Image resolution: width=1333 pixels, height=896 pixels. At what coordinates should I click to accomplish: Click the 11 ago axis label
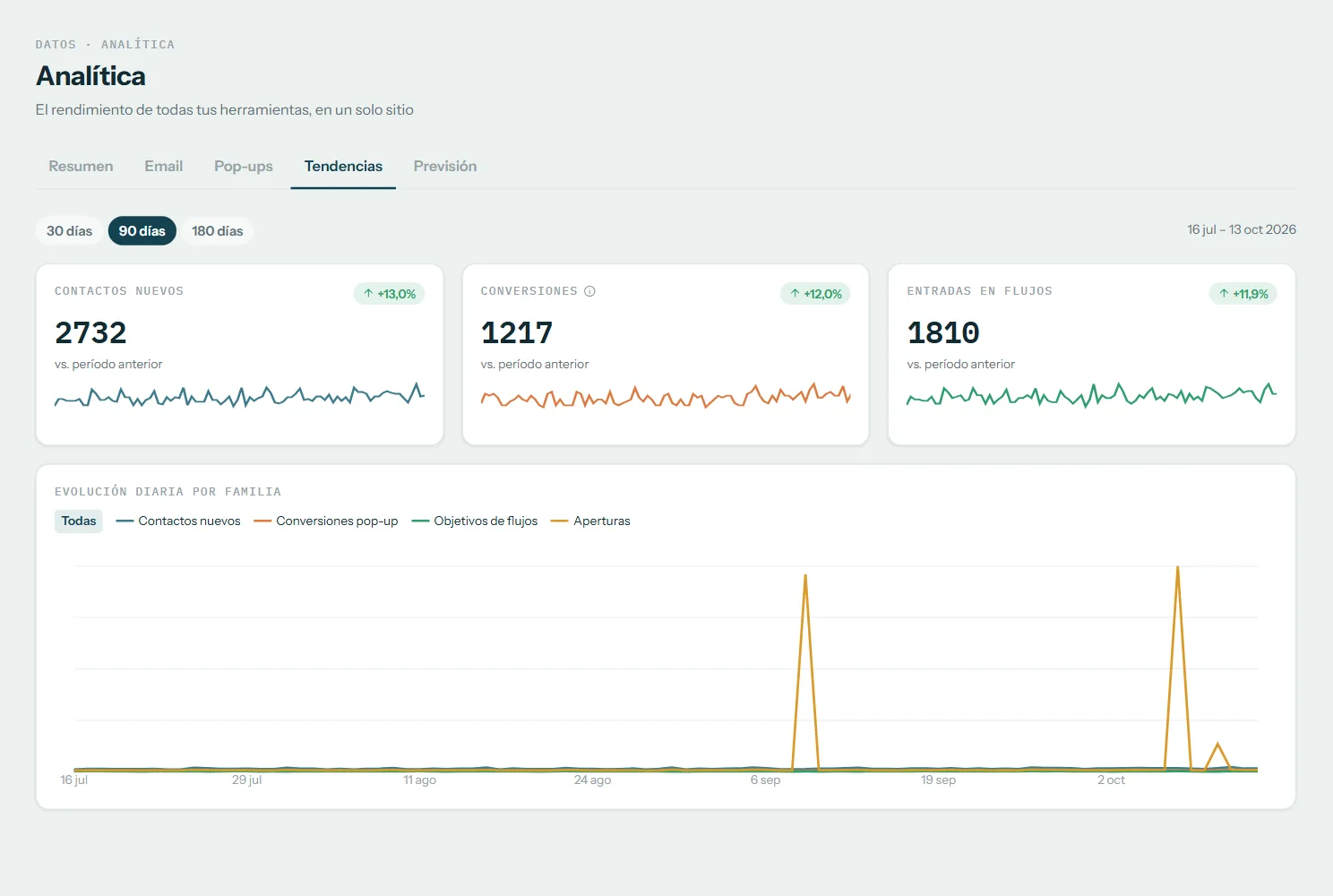click(x=420, y=780)
